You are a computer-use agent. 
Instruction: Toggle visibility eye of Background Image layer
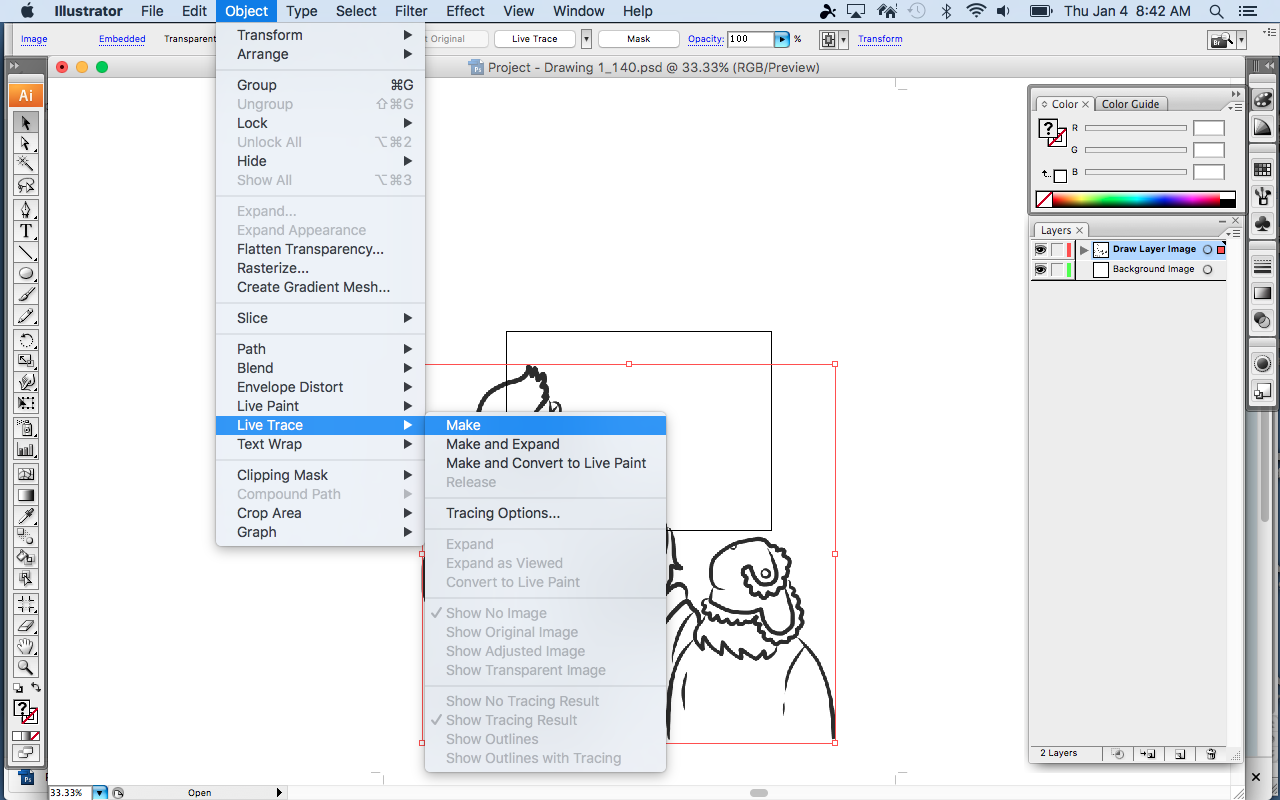(x=1040, y=270)
